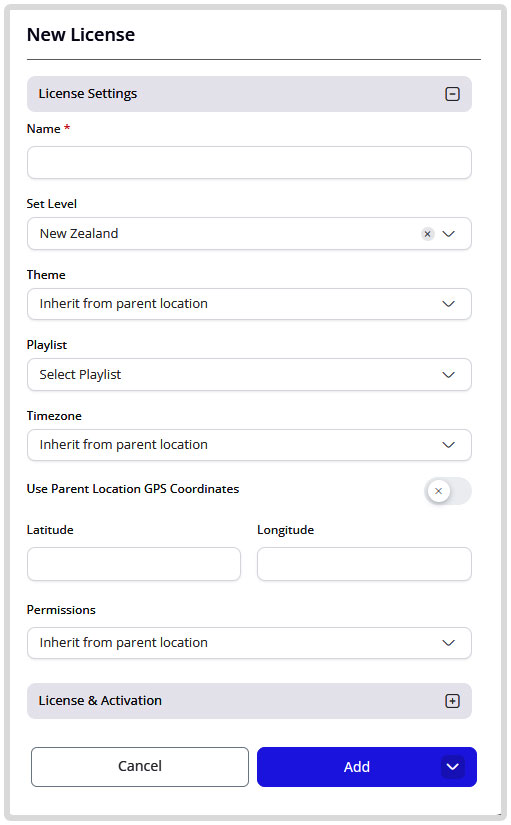The width and height of the screenshot is (511, 825).
Task: Open the Timezone dropdown
Action: coord(249,445)
